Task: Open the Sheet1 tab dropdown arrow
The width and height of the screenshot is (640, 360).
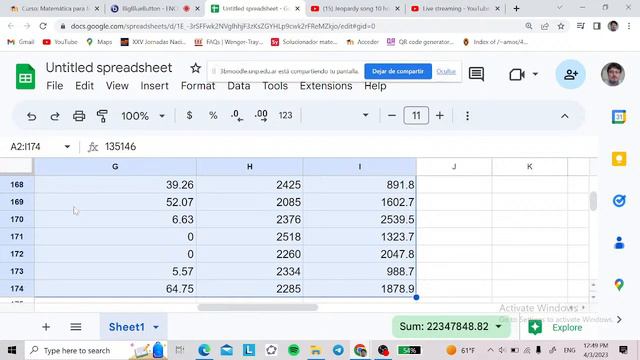Action: point(156,327)
